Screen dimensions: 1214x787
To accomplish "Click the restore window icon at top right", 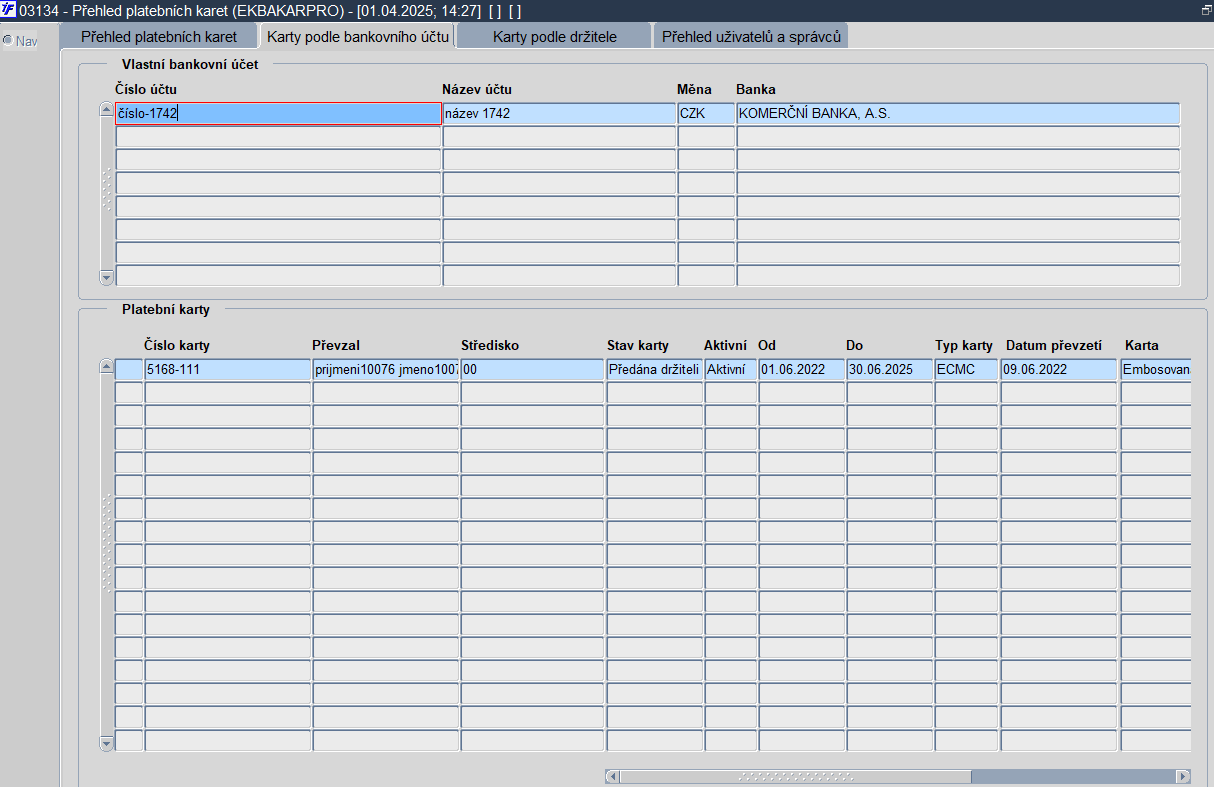I will (1206, 10).
